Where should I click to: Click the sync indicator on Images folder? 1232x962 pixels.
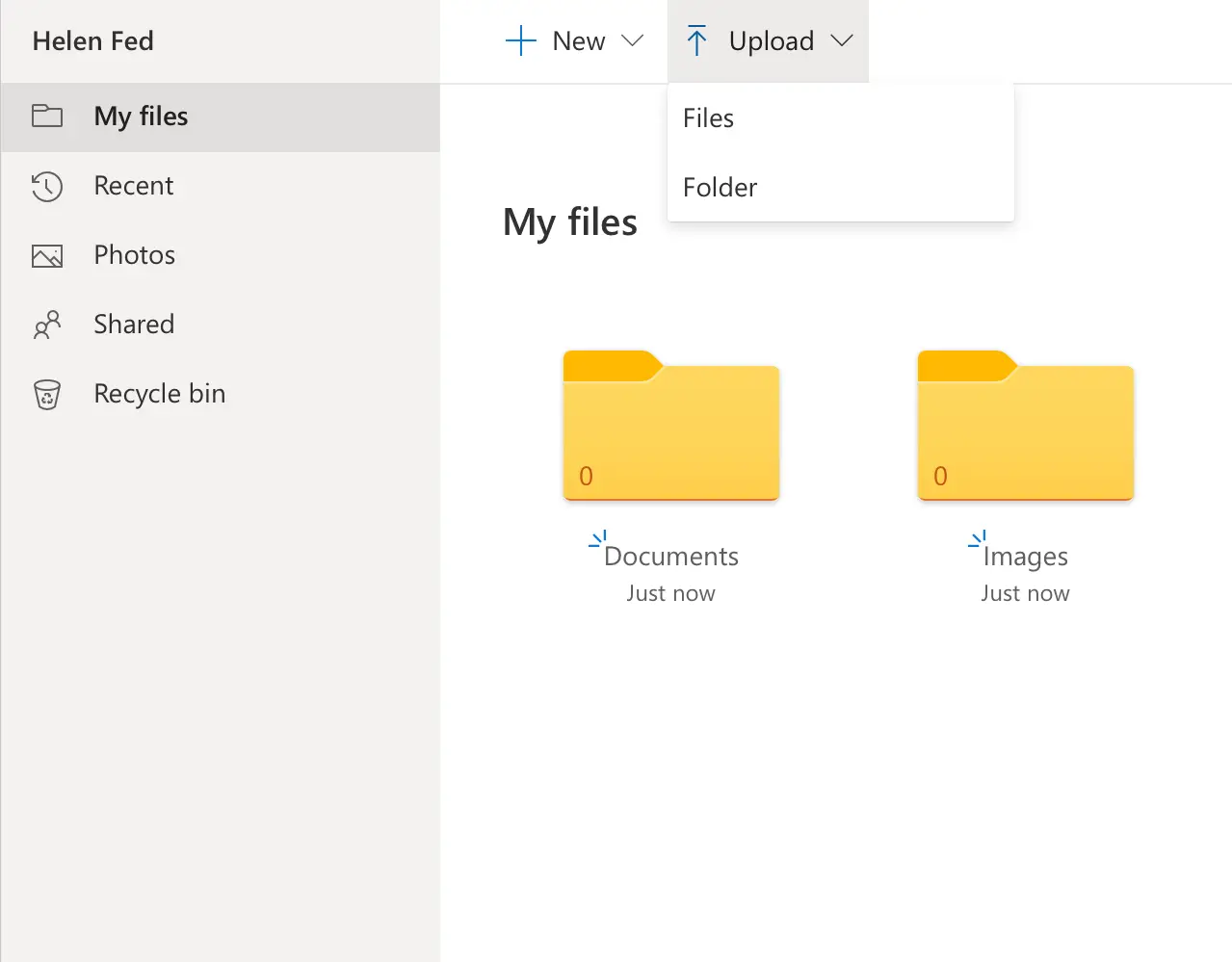(x=977, y=539)
